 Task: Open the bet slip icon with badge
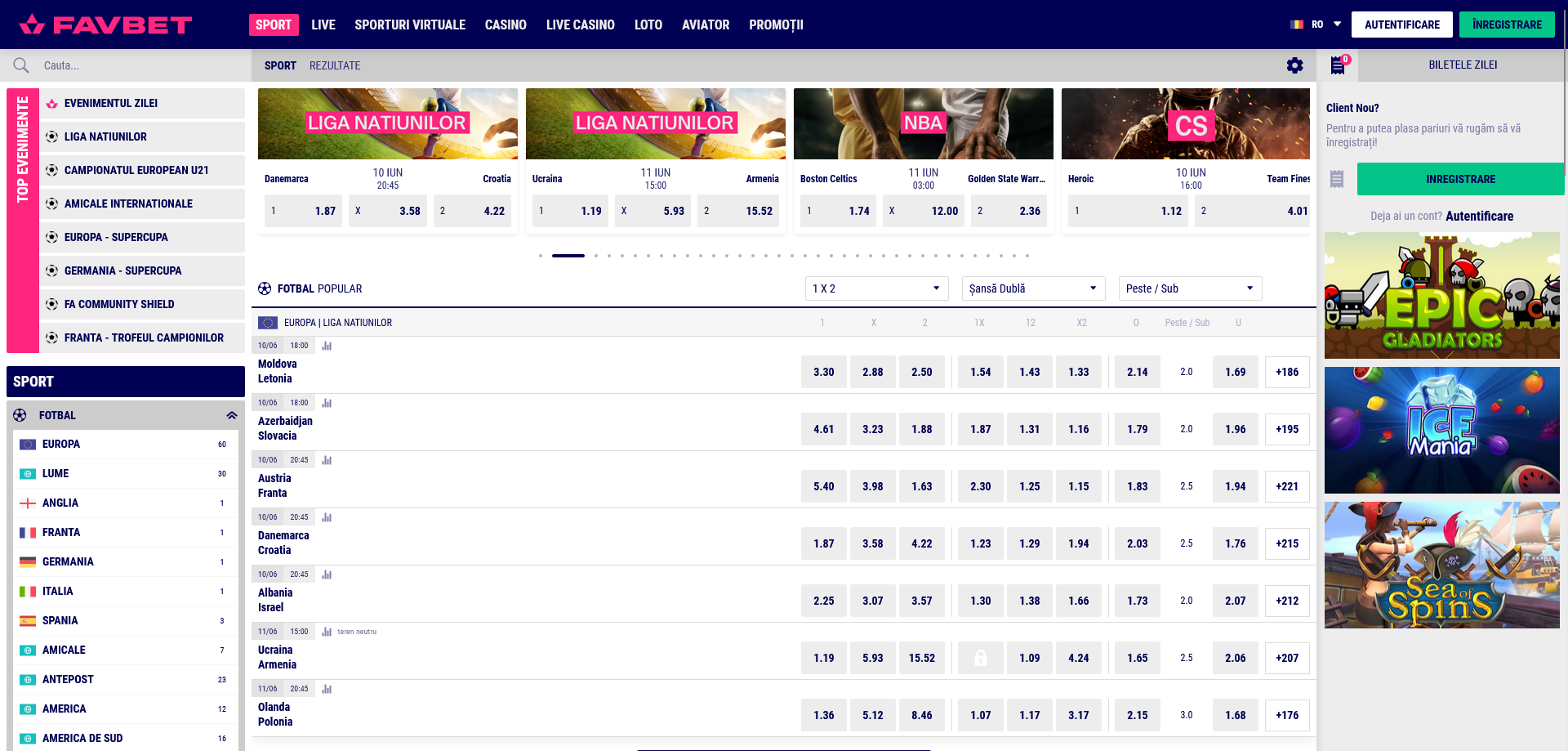pos(1339,65)
